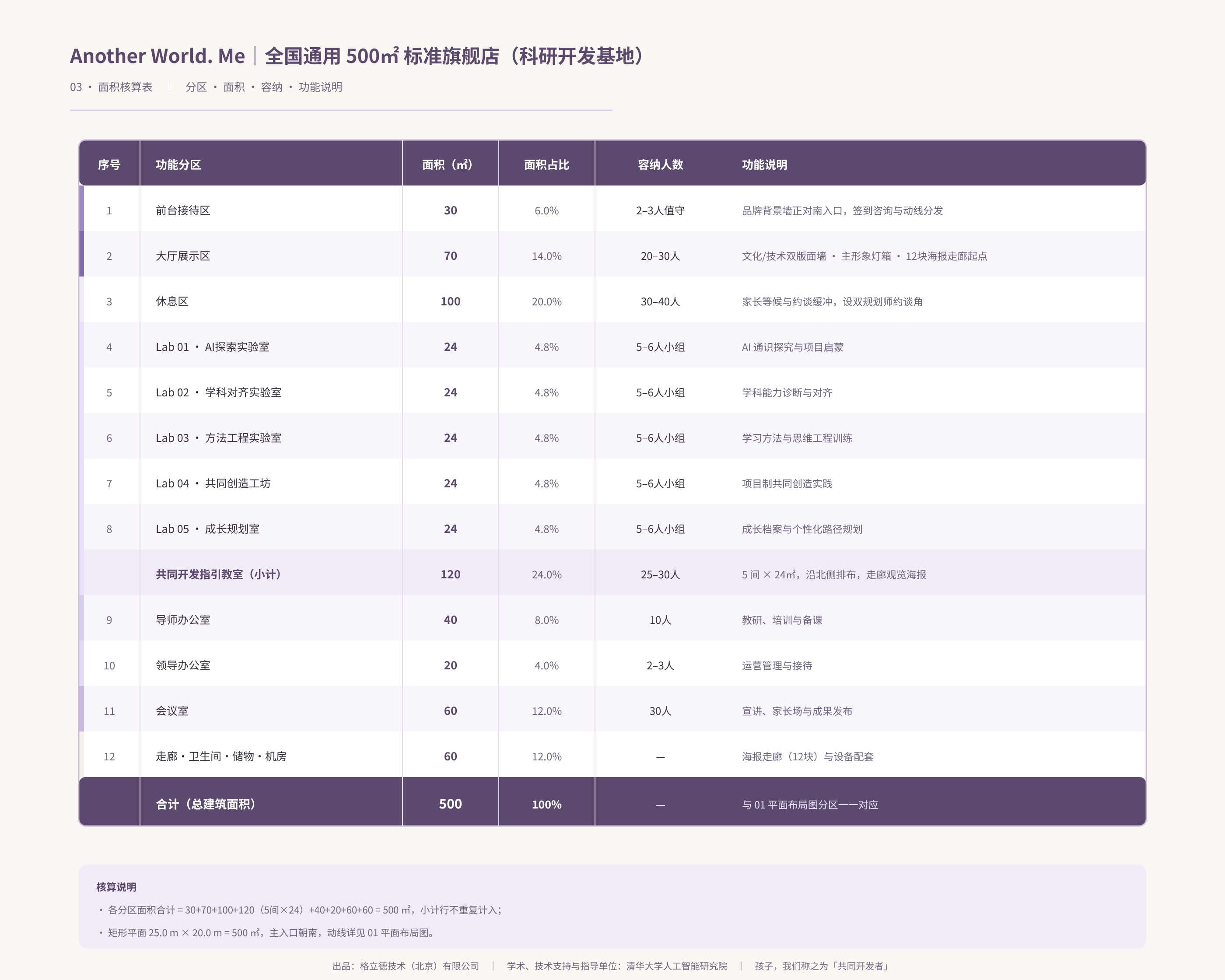Click Lab 03 · 方法工程实验室 cell
The image size is (1225, 980).
tap(219, 437)
